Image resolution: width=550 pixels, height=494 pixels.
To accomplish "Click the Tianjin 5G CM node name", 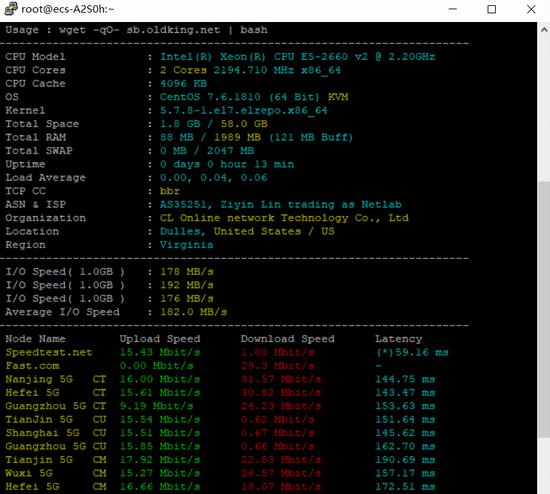I will [x=55, y=460].
